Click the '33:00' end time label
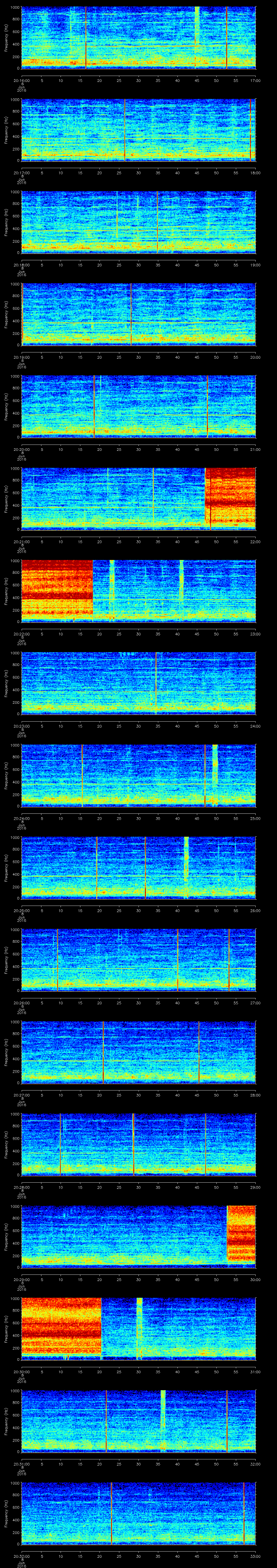The height and width of the screenshot is (1568, 277). 255,1556
